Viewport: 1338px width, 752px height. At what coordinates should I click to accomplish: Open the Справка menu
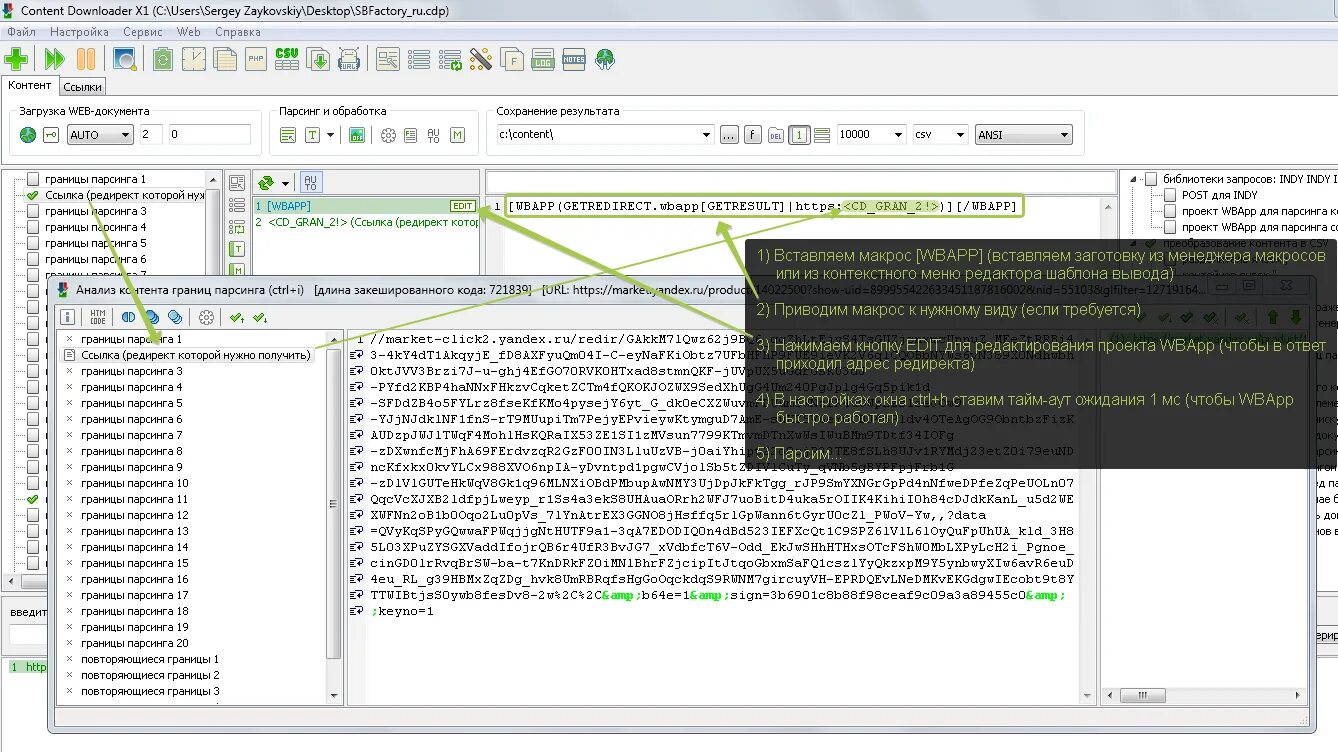pos(237,32)
